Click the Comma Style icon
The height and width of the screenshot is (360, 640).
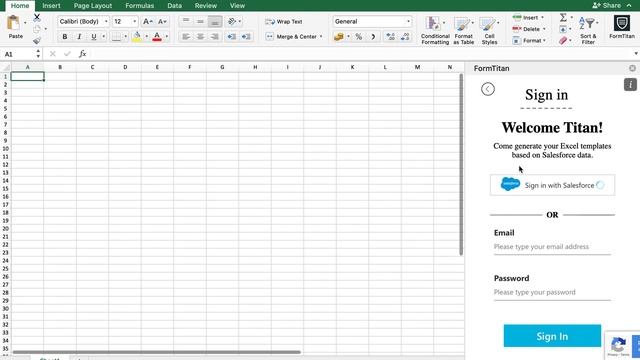[x=373, y=37]
